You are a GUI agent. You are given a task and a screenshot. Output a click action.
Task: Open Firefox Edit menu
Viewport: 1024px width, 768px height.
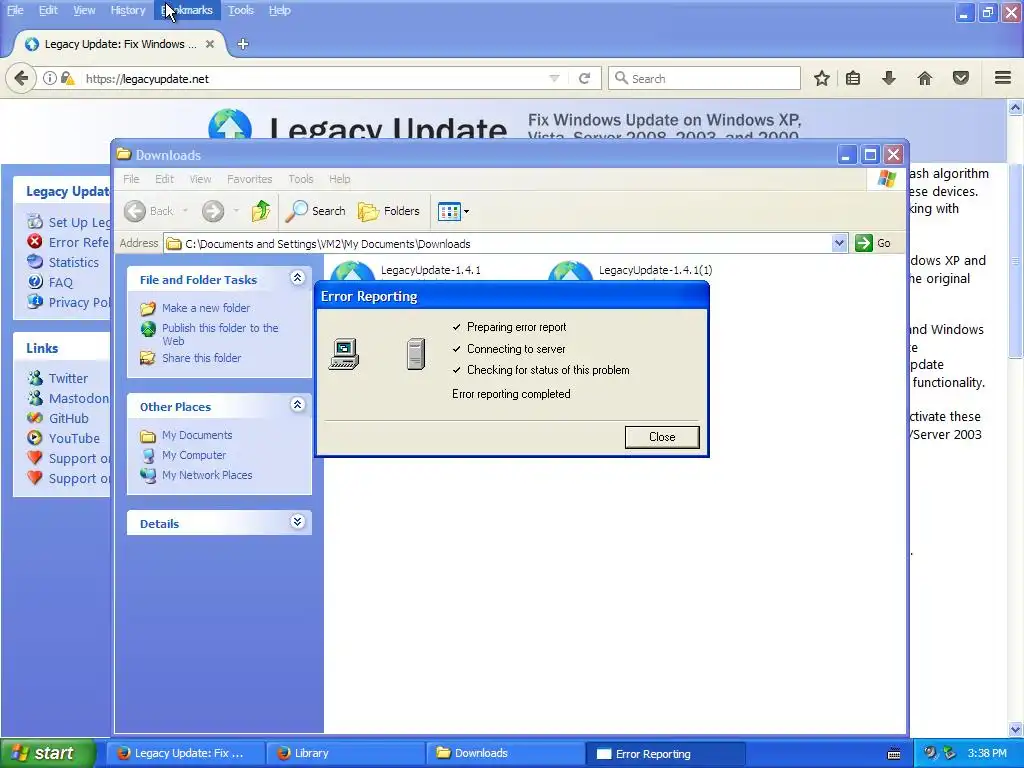click(48, 10)
